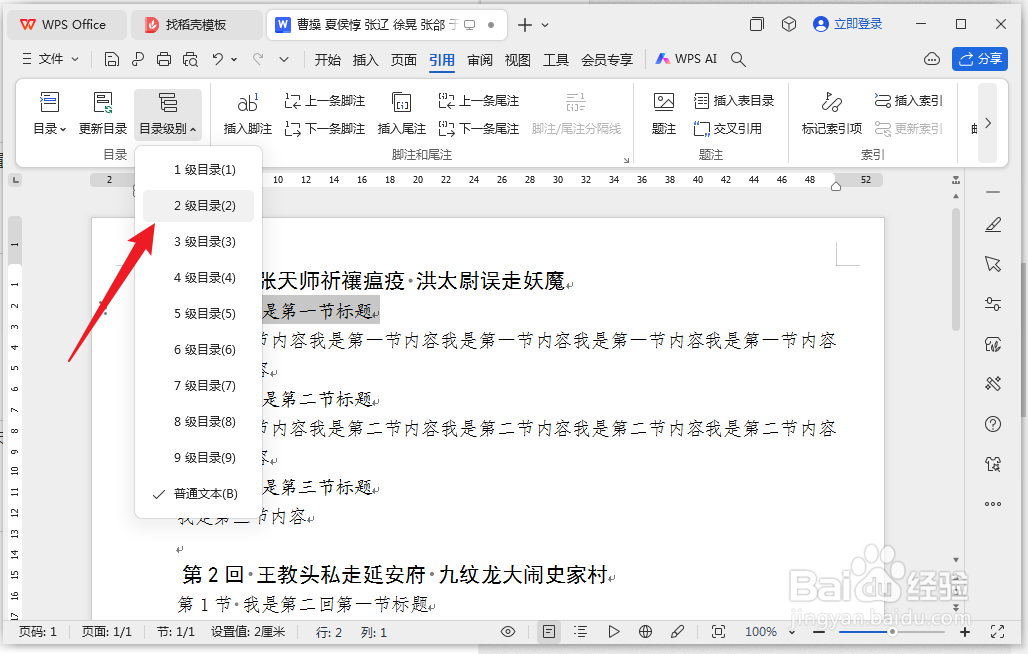Image resolution: width=1028 pixels, height=654 pixels.
Task: Choose 2 级目录(2) from the menu
Action: tap(198, 206)
